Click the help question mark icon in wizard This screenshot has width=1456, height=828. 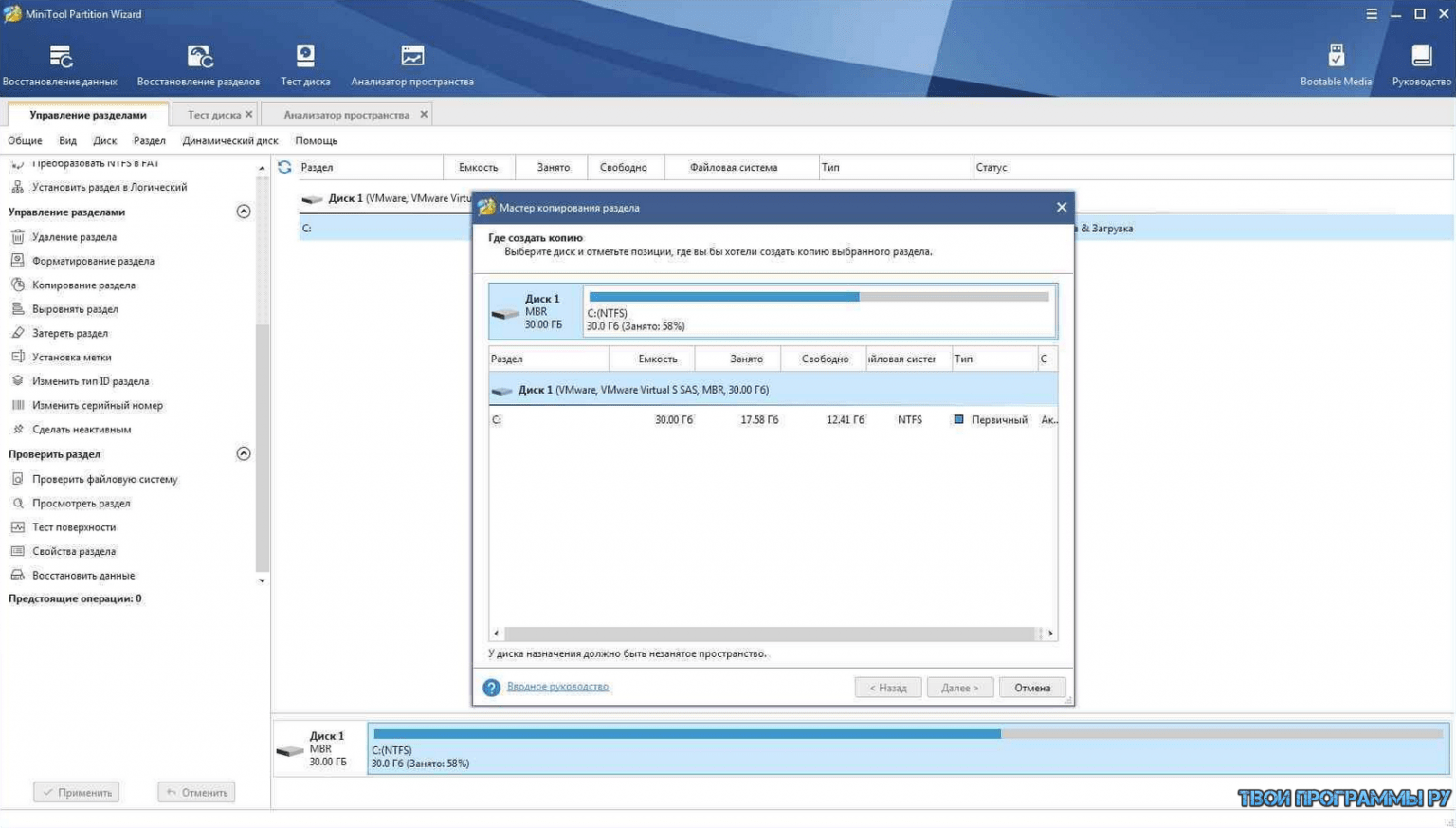click(491, 688)
